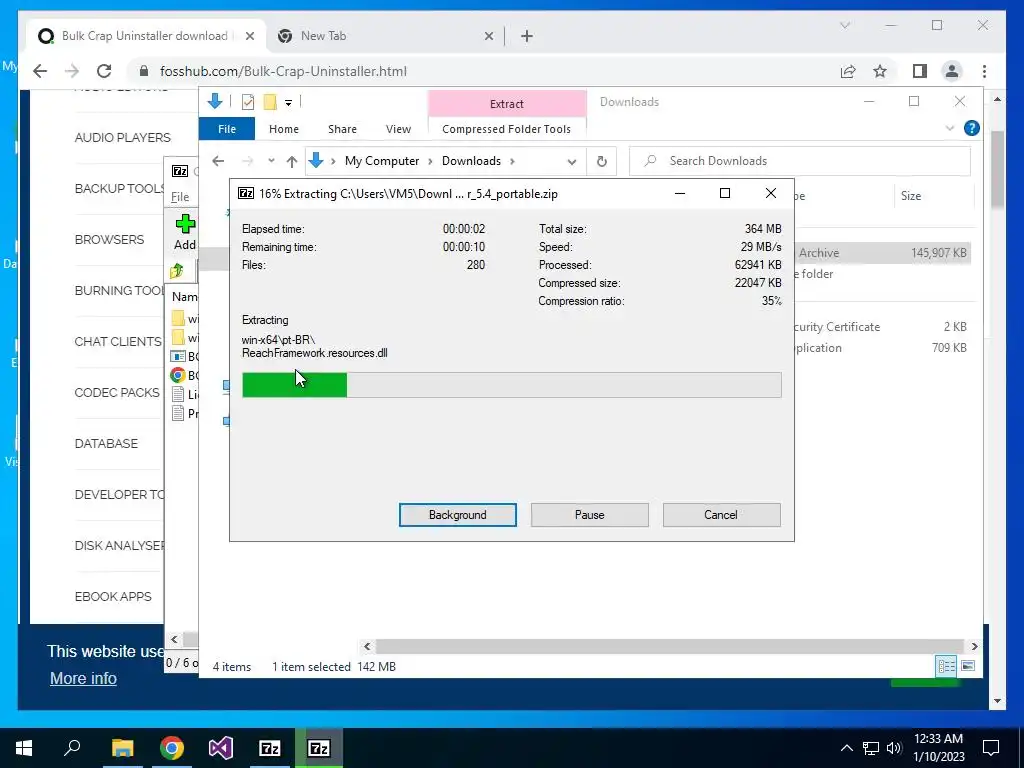The height and width of the screenshot is (768, 1024).
Task: Click Downloads in address path
Action: coord(471,161)
